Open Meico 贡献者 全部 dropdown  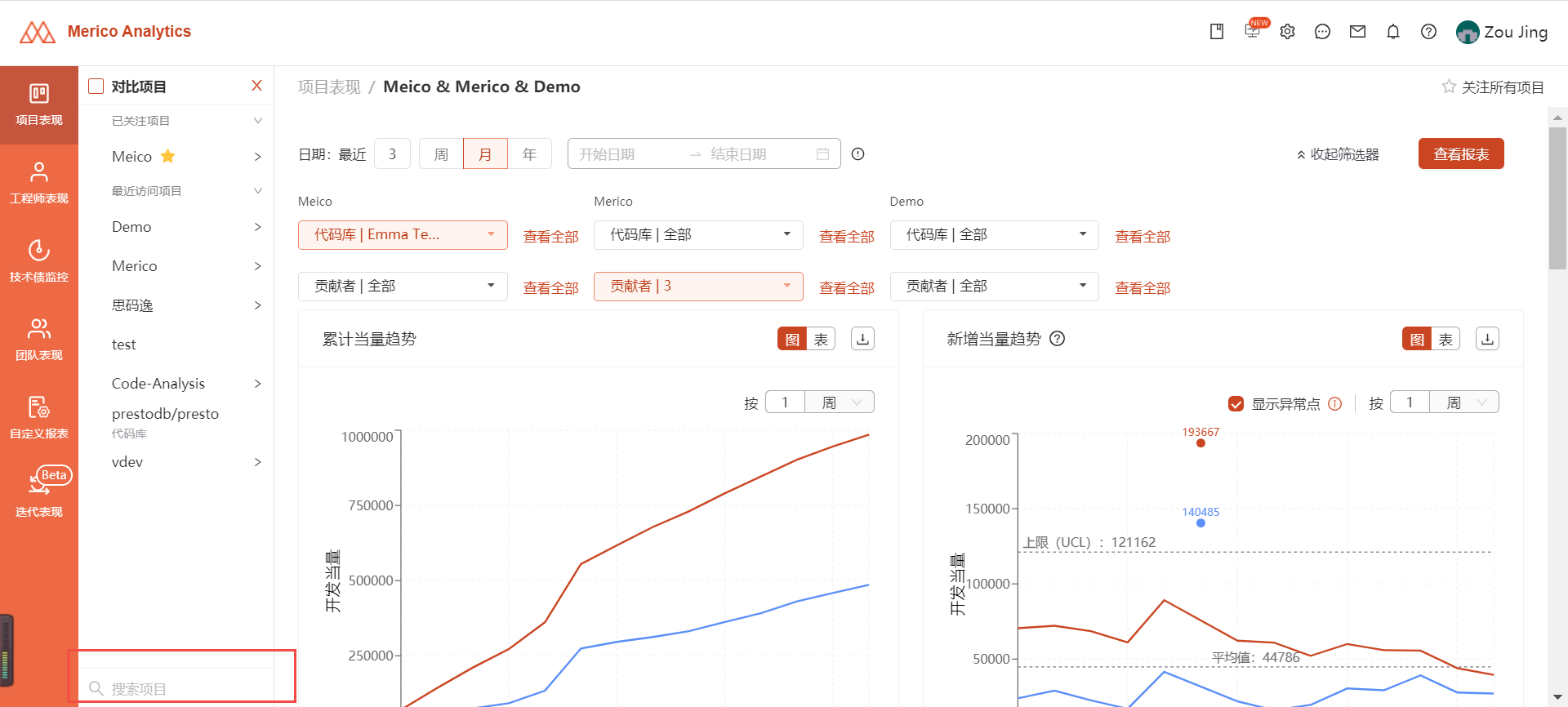403,287
